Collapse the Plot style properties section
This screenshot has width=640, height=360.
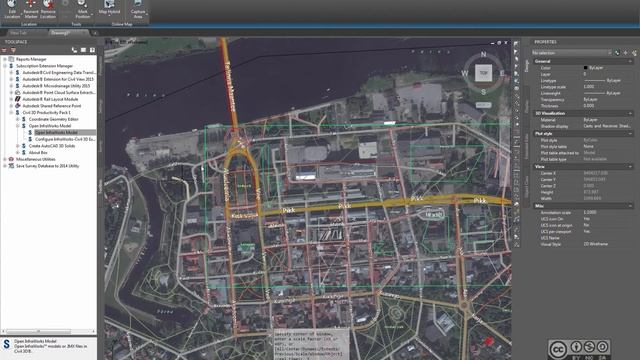pyautogui.click(x=630, y=133)
